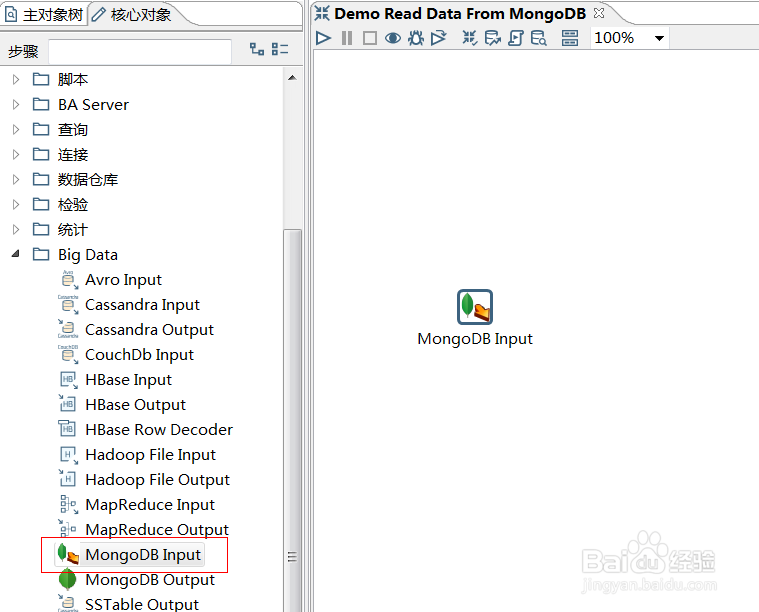The height and width of the screenshot is (612, 759).
Task: Select the Cassandra Output step
Action: coord(149,330)
